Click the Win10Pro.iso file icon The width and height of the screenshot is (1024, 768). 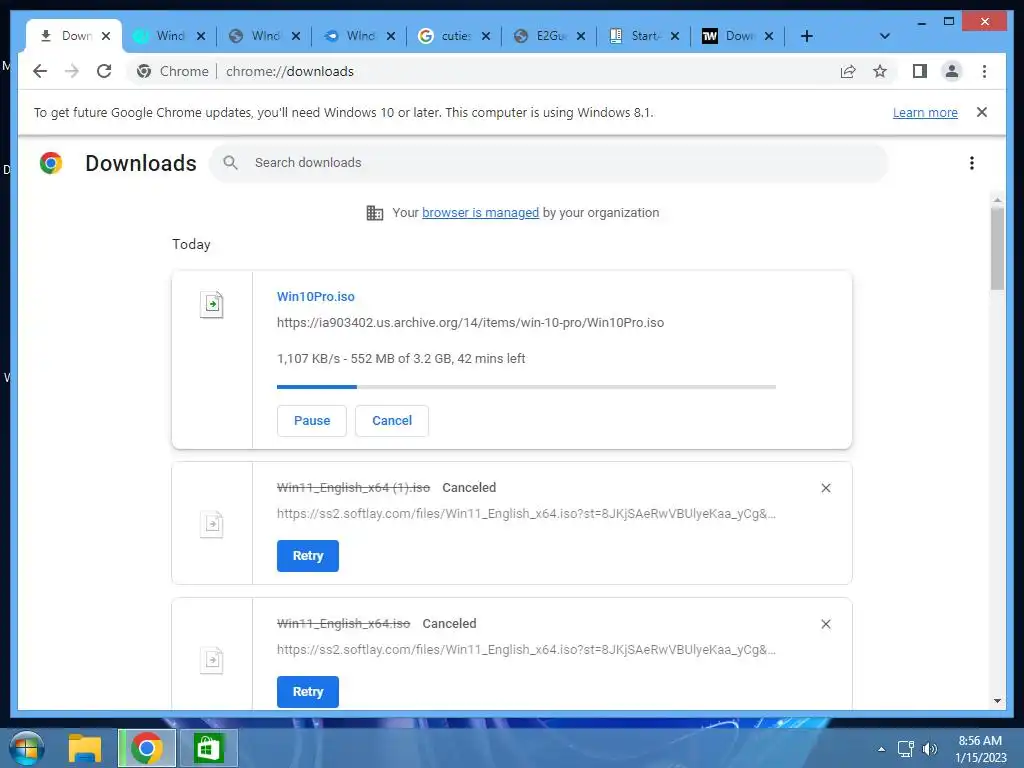click(x=212, y=304)
